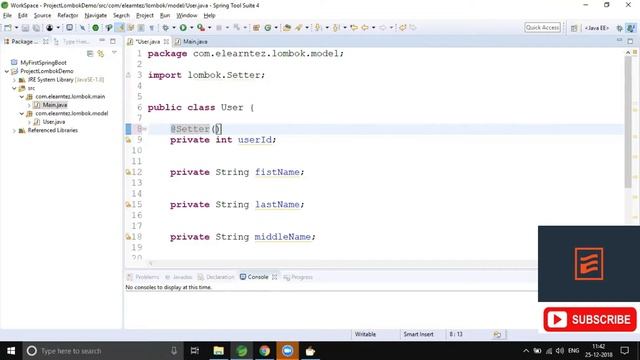Switch to the Problems tab

point(143,277)
